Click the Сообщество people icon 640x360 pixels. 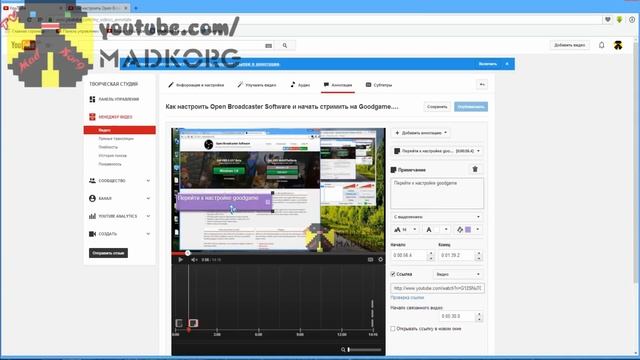coord(92,180)
